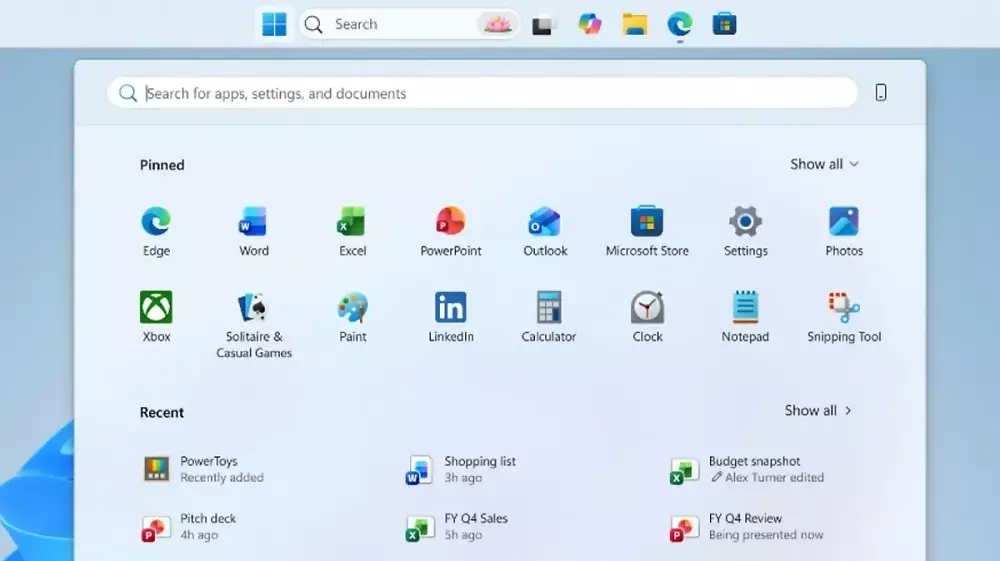Open Microsoft Store on the taskbar

click(x=724, y=24)
